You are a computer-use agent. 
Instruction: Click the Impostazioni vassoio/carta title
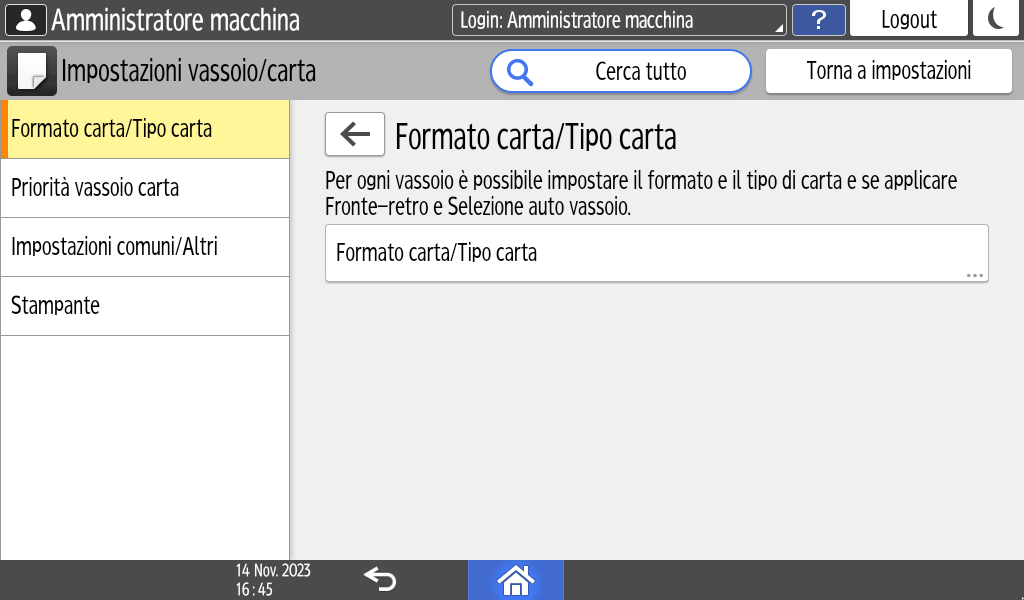click(x=188, y=71)
